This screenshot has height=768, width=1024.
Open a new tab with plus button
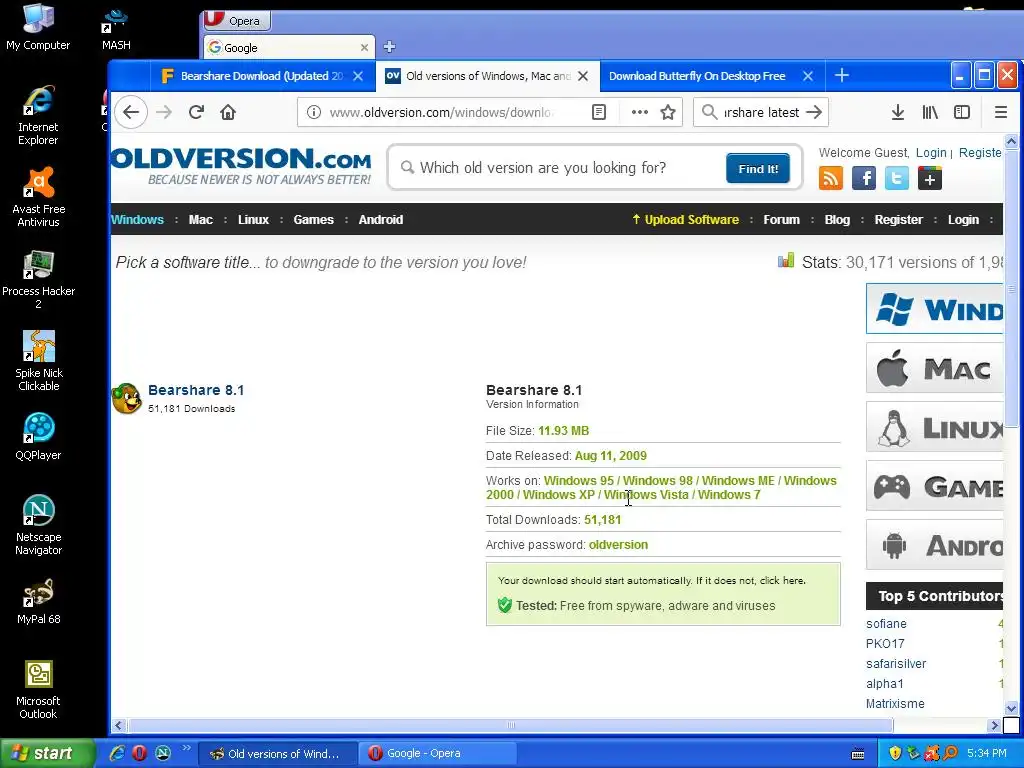point(842,76)
